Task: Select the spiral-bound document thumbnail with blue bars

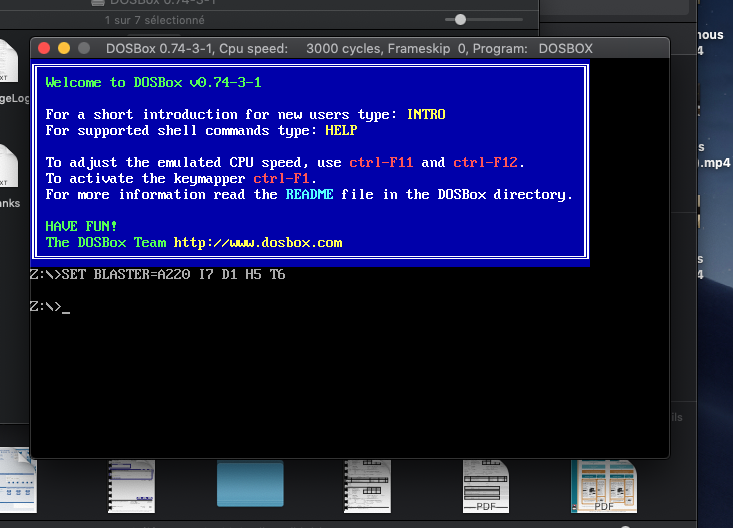Action: click(131, 486)
